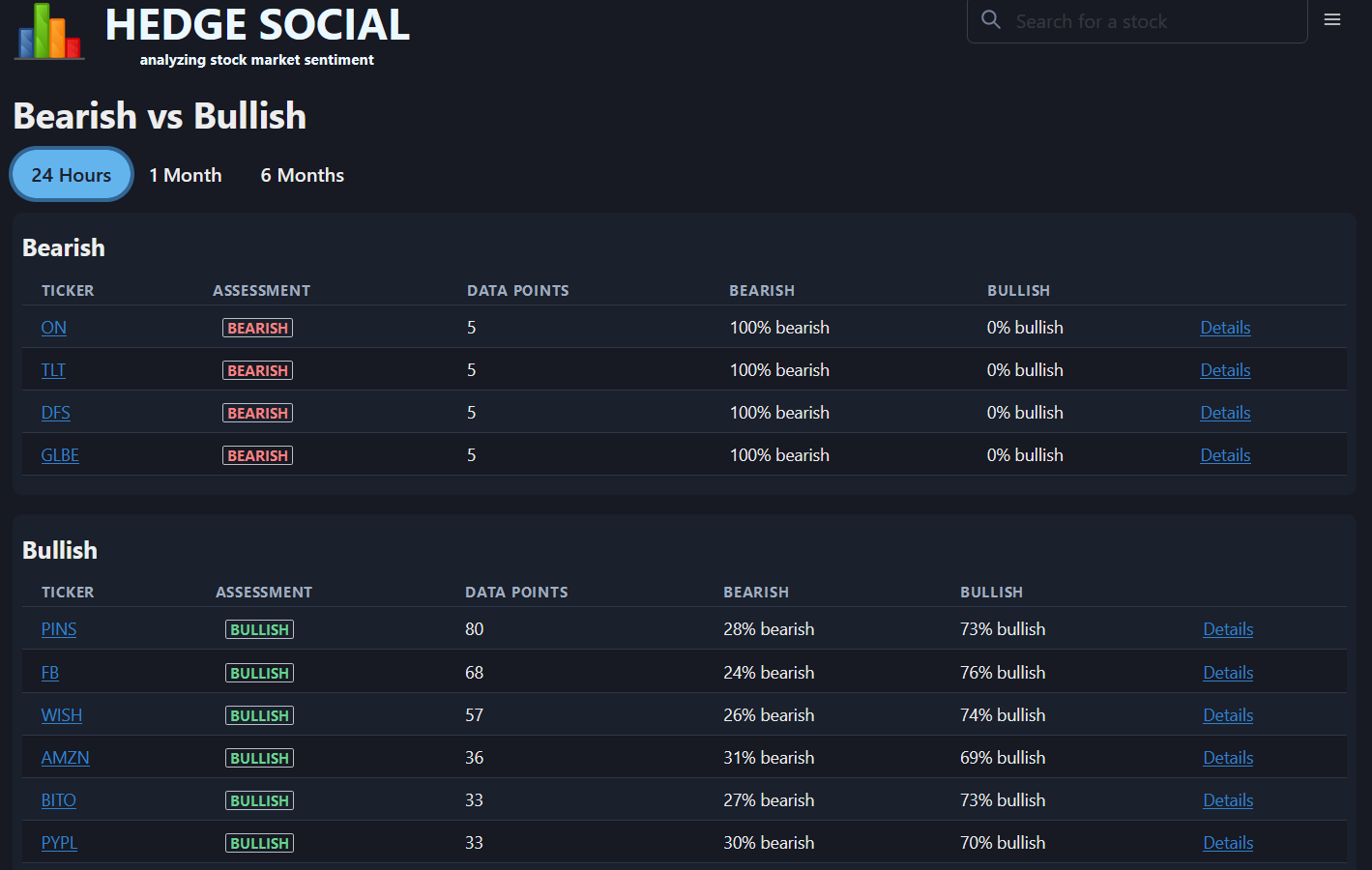Open the AMZN ticker page

pos(65,757)
